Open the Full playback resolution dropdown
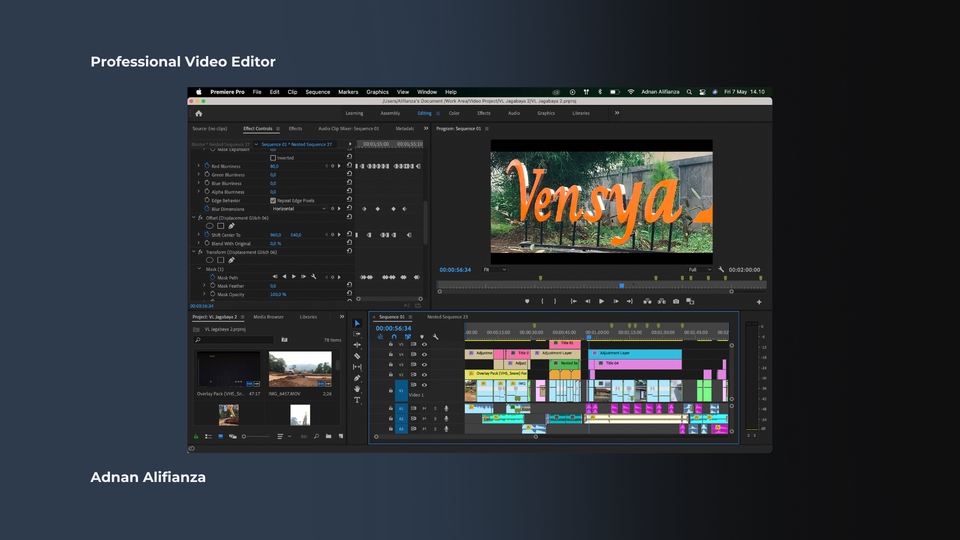The width and height of the screenshot is (960, 540). click(701, 270)
